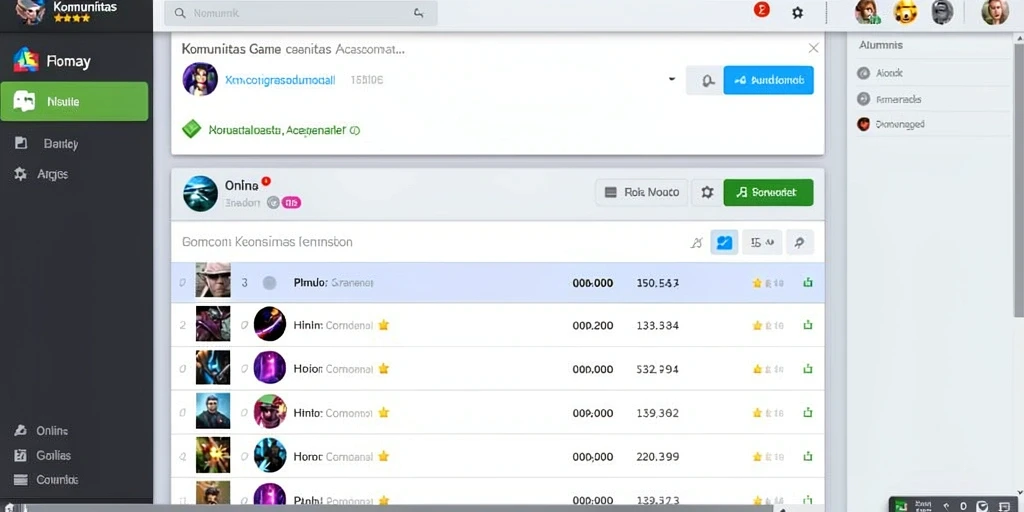Click the pink badge under Onlna
The image size is (1024, 512).
291,203
